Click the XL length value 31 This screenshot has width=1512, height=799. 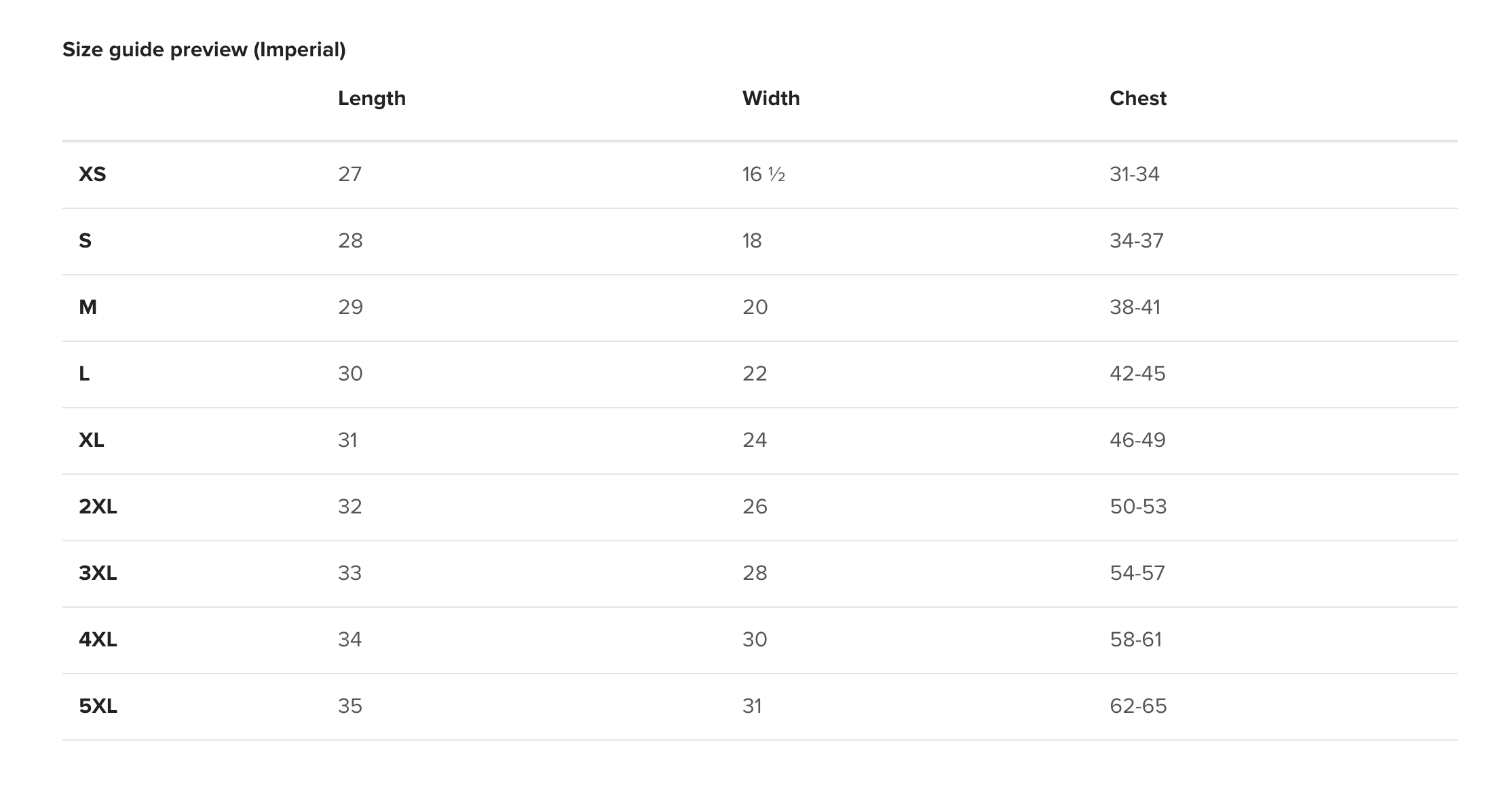point(347,440)
